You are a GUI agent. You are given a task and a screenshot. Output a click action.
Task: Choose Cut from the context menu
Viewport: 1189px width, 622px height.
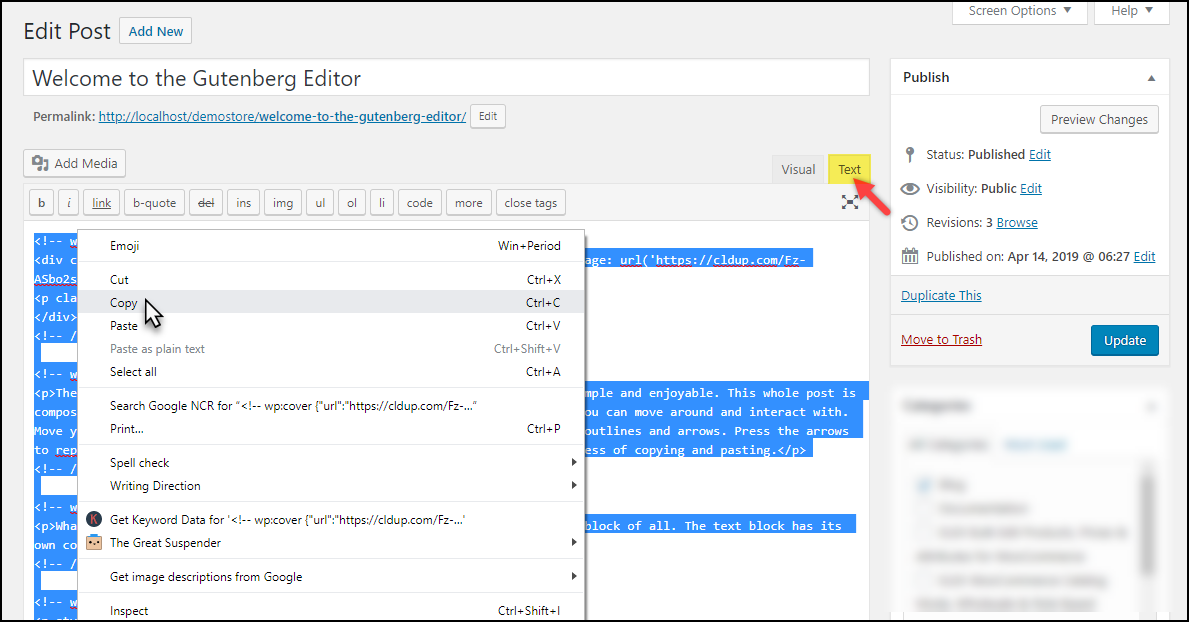(331, 279)
